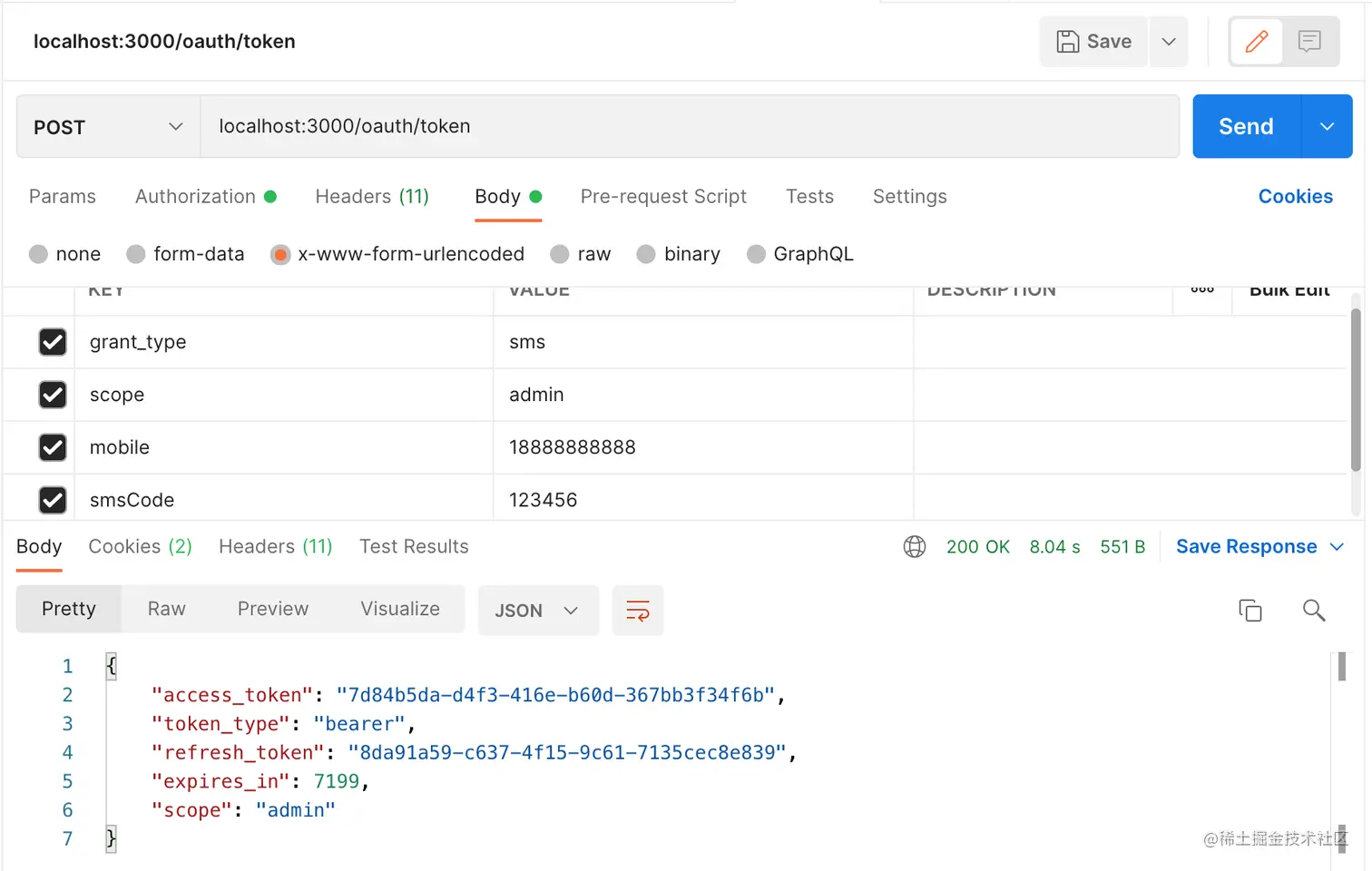This screenshot has width=1372, height=871.
Task: Select the raw body type
Action: [560, 254]
